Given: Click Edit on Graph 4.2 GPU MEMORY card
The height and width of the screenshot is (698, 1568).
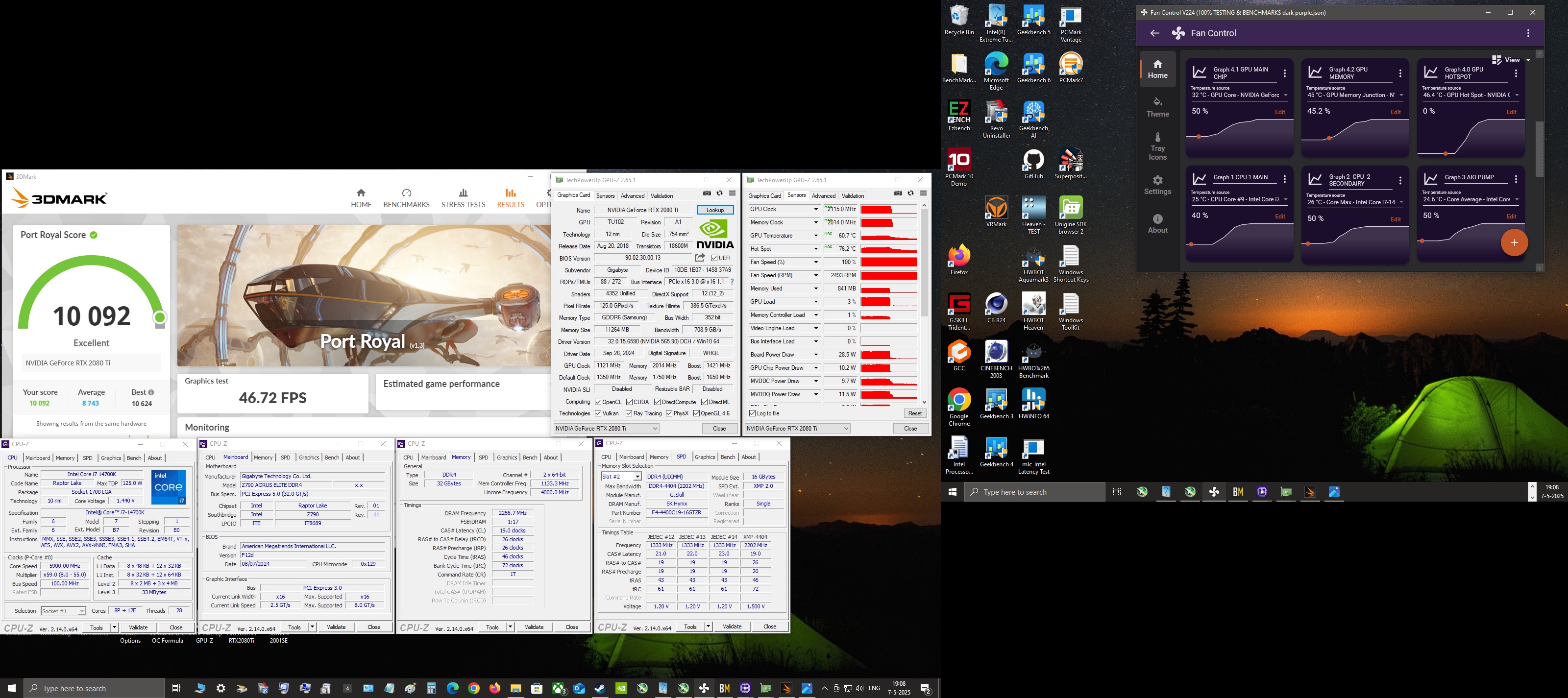Looking at the screenshot, I should (1396, 112).
